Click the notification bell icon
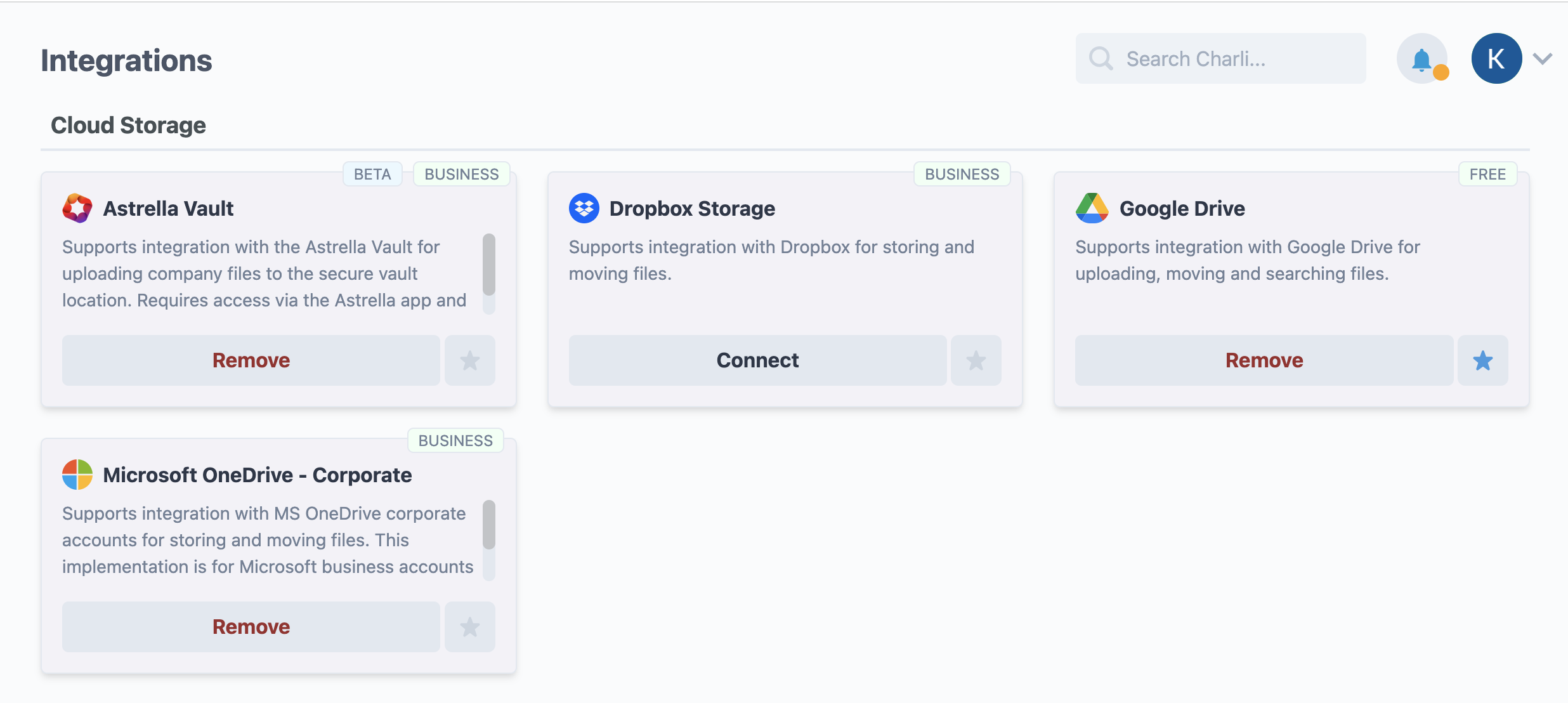The image size is (1568, 703). tap(1421, 58)
